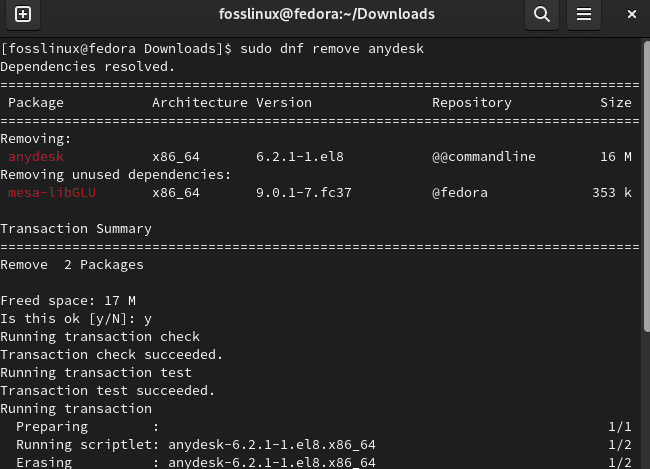The height and width of the screenshot is (469, 650).
Task: Click the title 'fosslinux@fedora:~/Downloads'
Action: 327,15
